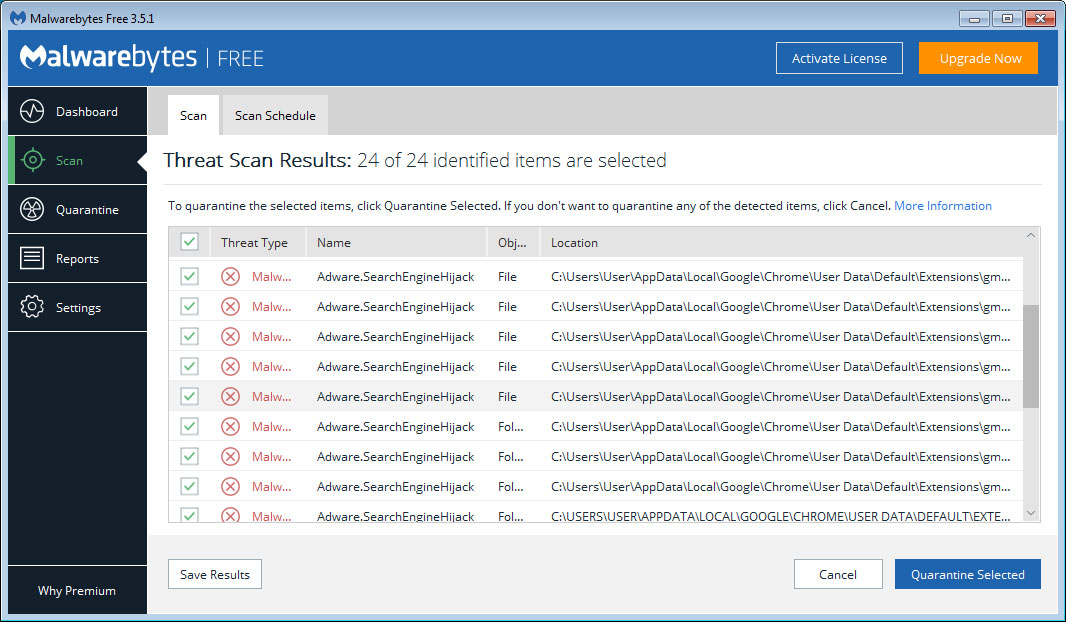
Task: Uncheck the last detected threat in the list
Action: [x=189, y=516]
